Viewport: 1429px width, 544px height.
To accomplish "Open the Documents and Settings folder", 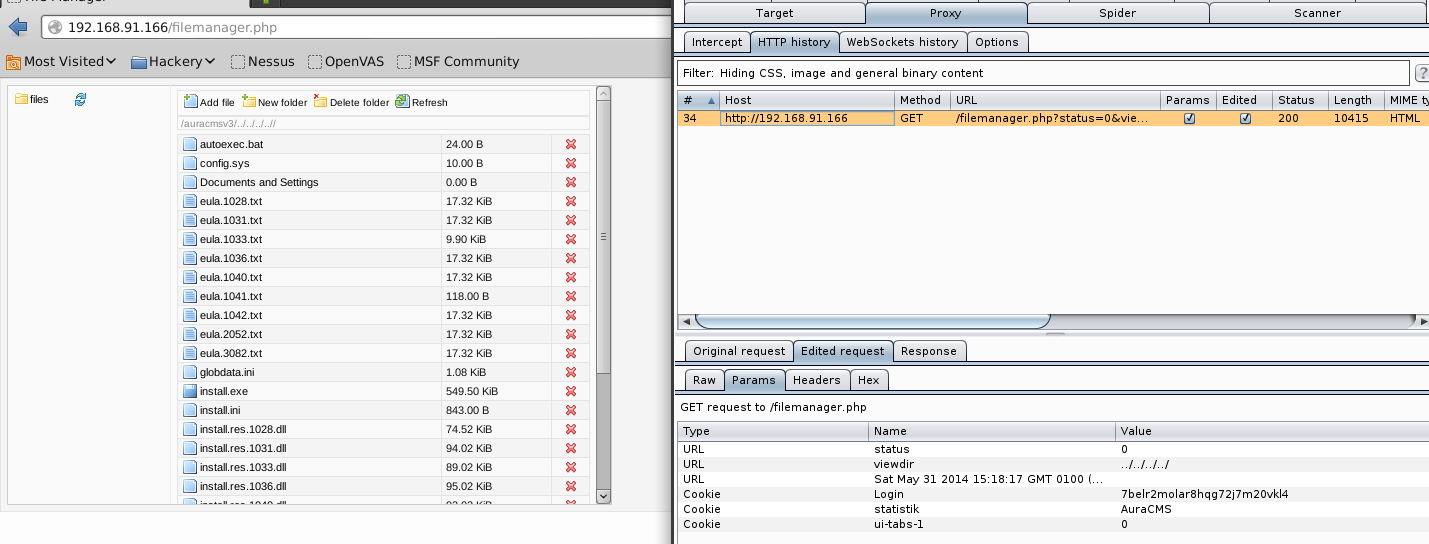I will [x=259, y=182].
